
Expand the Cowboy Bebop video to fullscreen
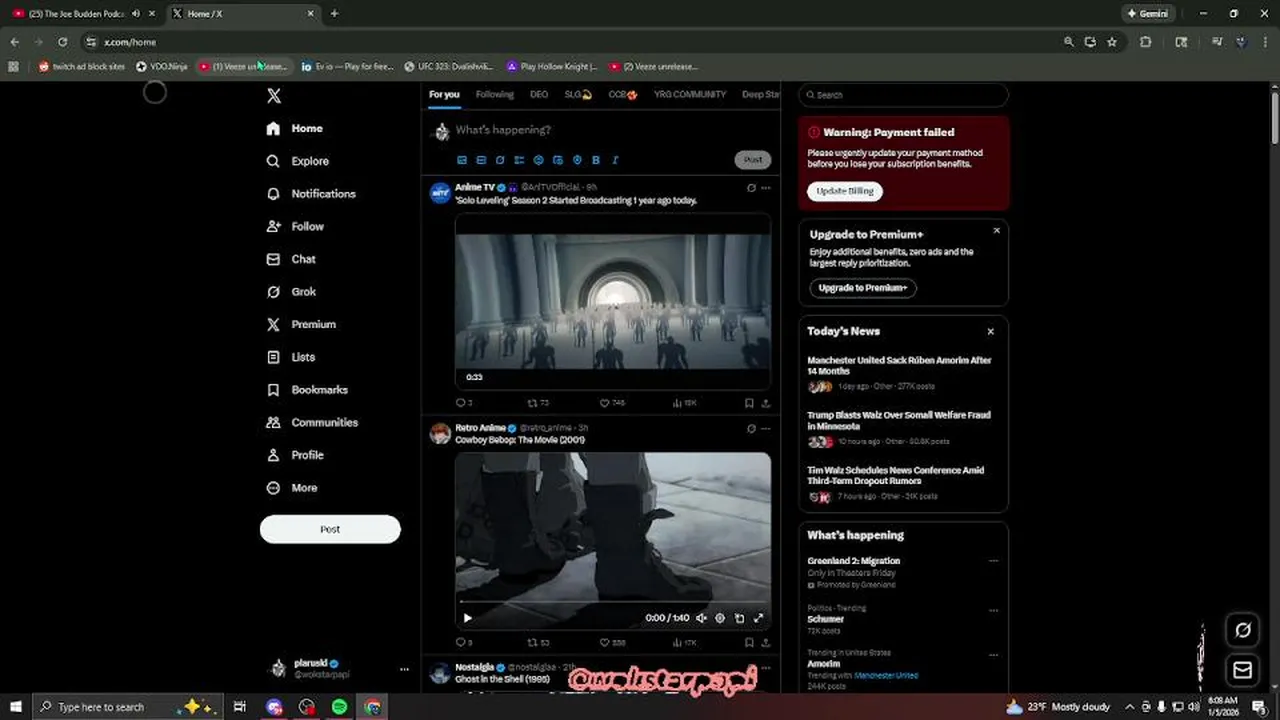(758, 618)
